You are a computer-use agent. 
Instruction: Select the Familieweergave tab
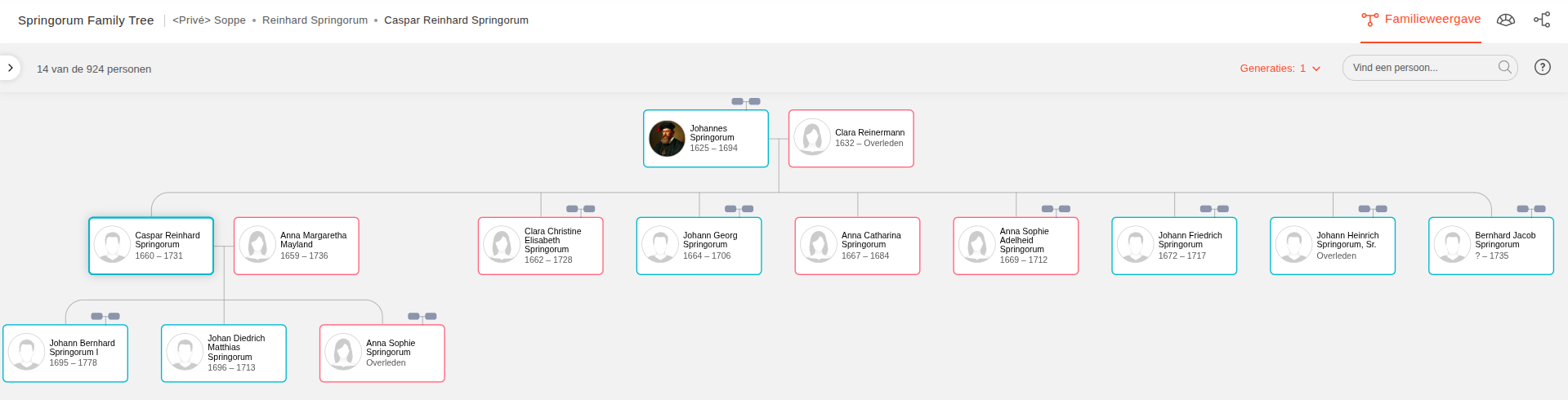1421,20
